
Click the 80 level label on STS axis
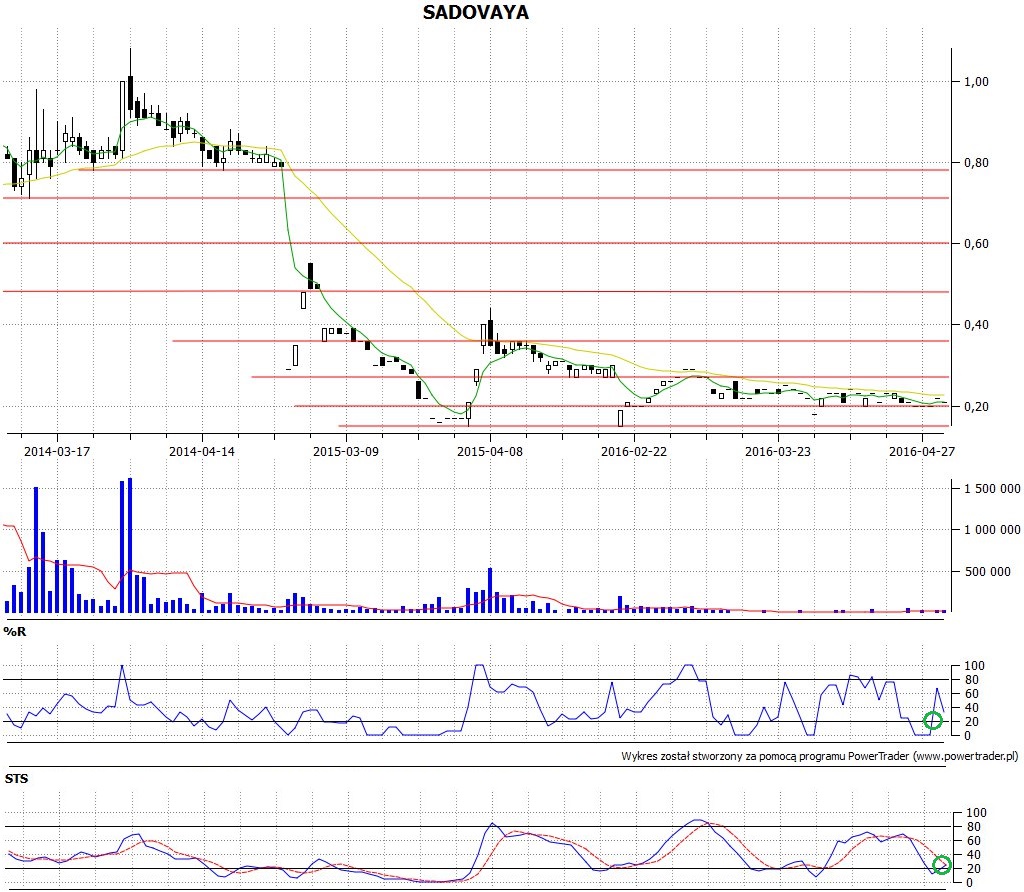point(973,827)
